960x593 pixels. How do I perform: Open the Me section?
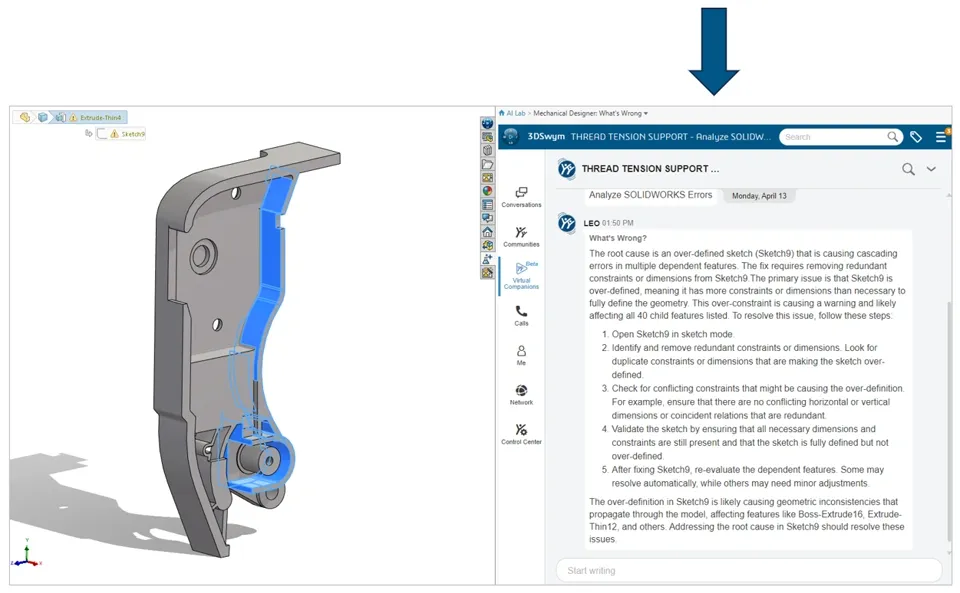(x=521, y=355)
